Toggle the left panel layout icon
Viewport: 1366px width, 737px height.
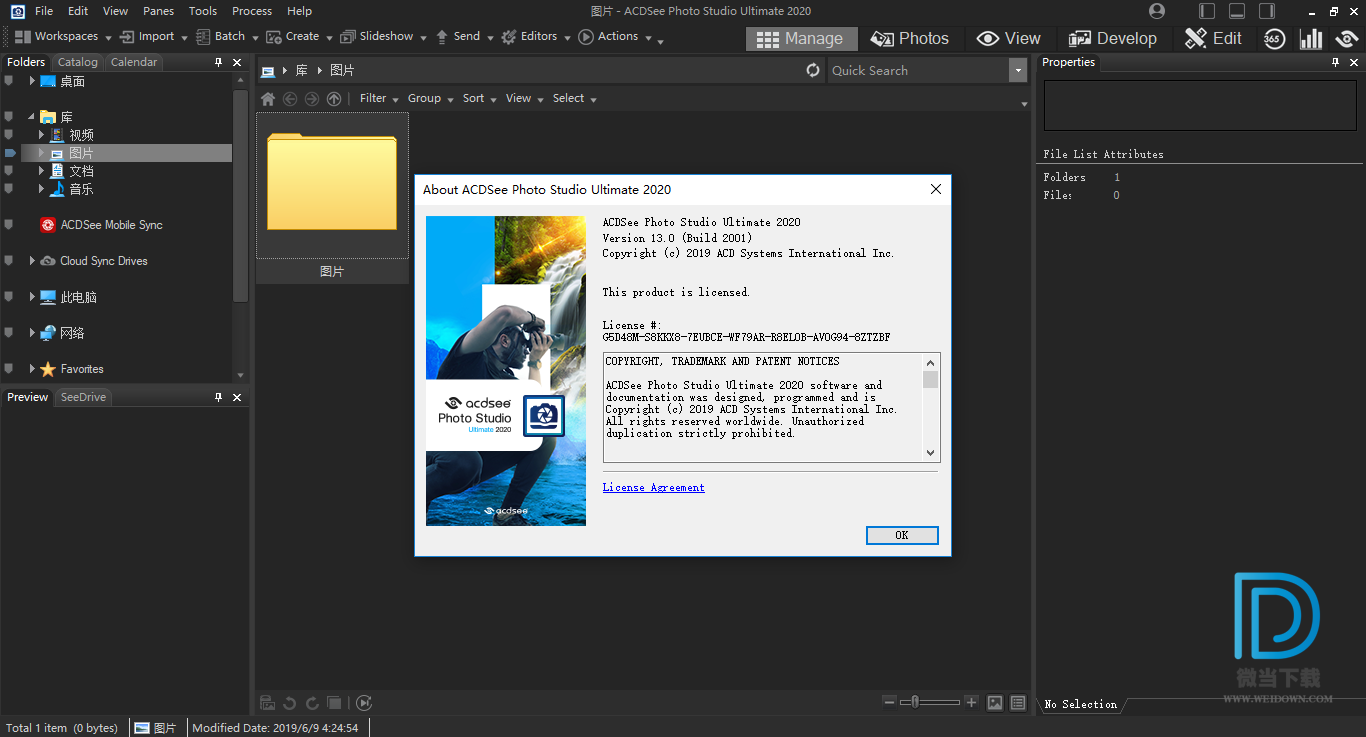pos(1207,11)
